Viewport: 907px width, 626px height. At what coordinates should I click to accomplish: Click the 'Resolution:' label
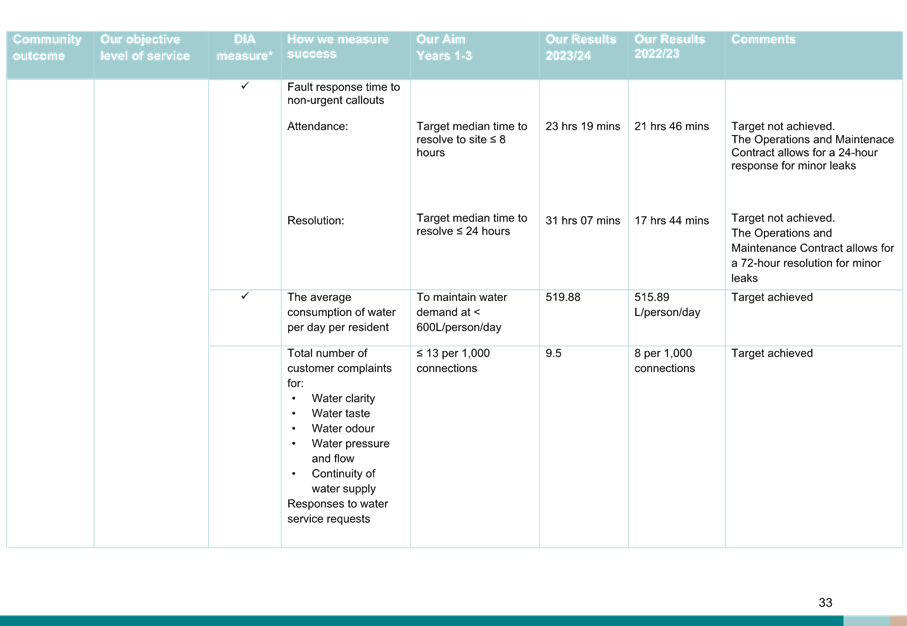click(x=315, y=220)
